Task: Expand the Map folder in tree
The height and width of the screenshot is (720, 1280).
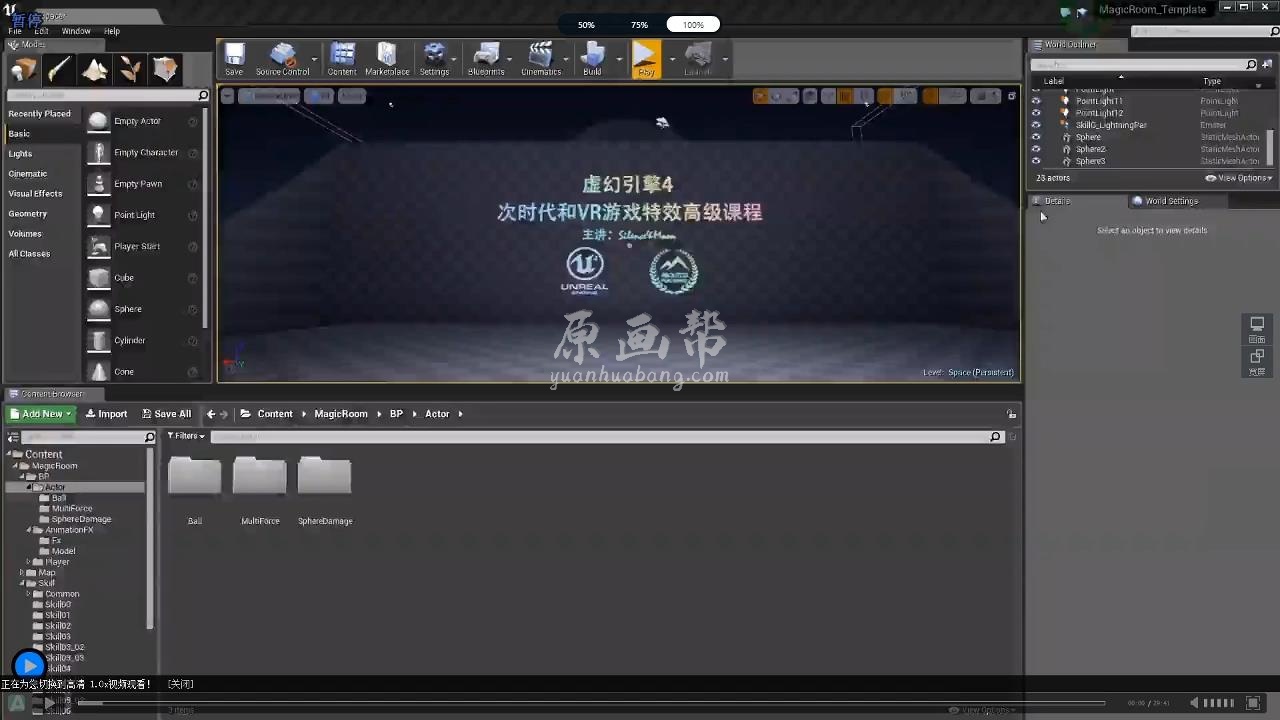Action: (x=22, y=573)
